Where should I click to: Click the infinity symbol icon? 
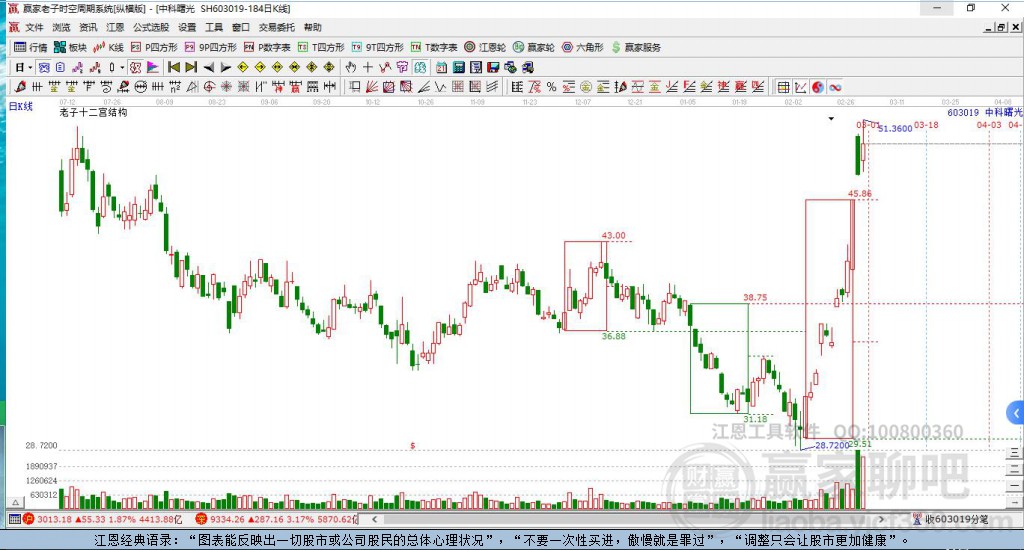[x=835, y=87]
